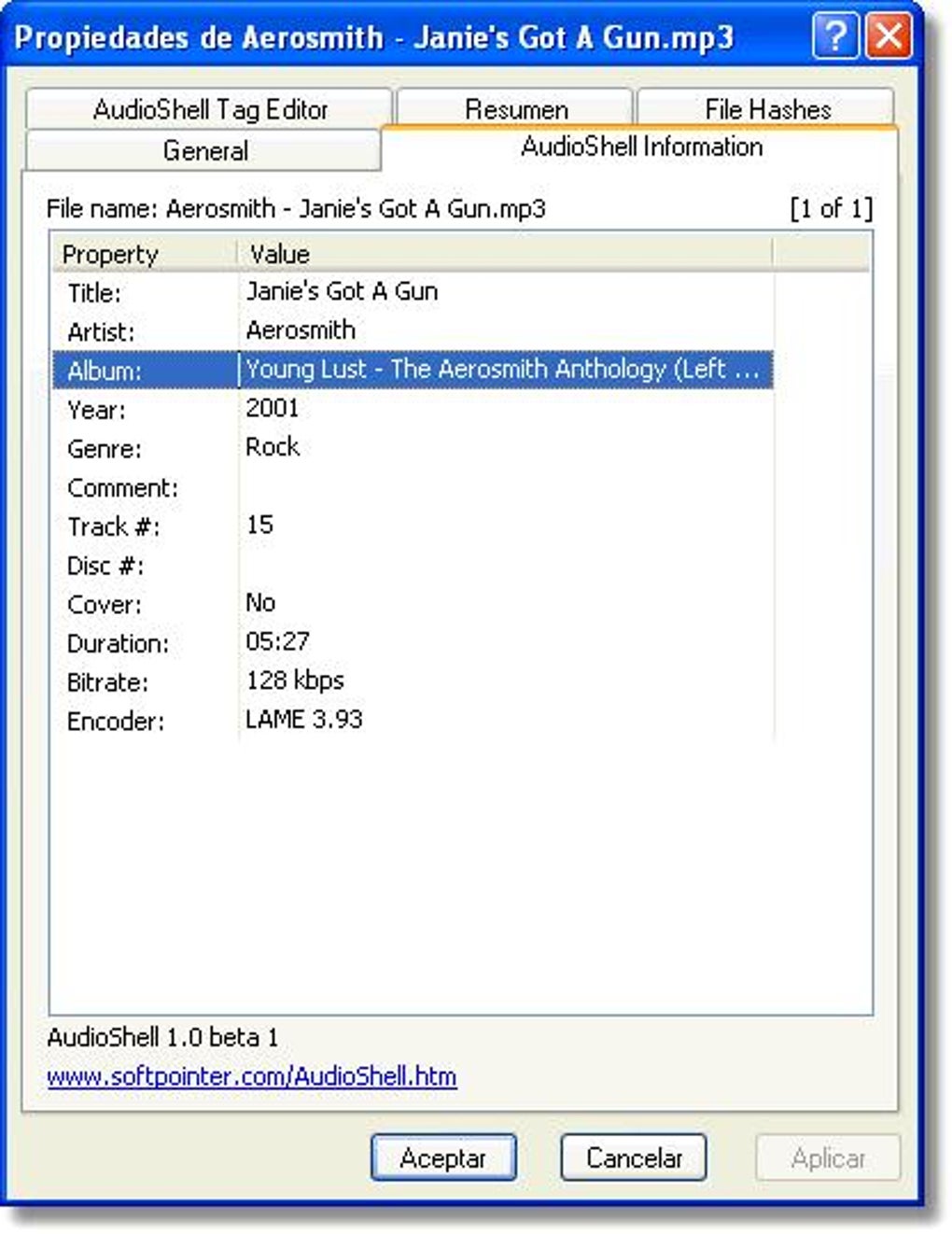Select the AudioShell Information tab
Image resolution: width=952 pixels, height=1234 pixels.
(x=640, y=147)
